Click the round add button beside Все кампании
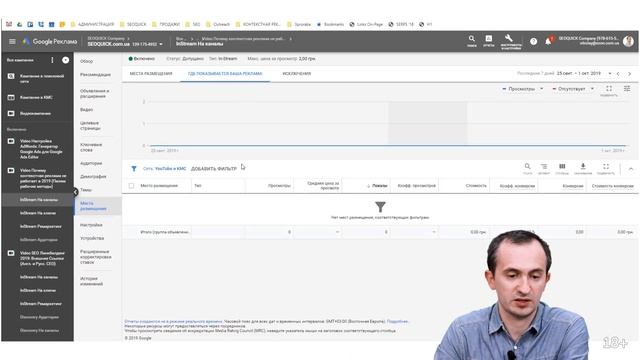 pyautogui.click(x=65, y=60)
